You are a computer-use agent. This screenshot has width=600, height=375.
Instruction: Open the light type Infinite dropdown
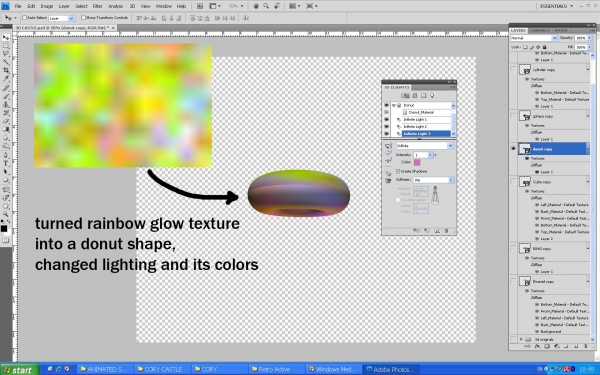(x=425, y=146)
